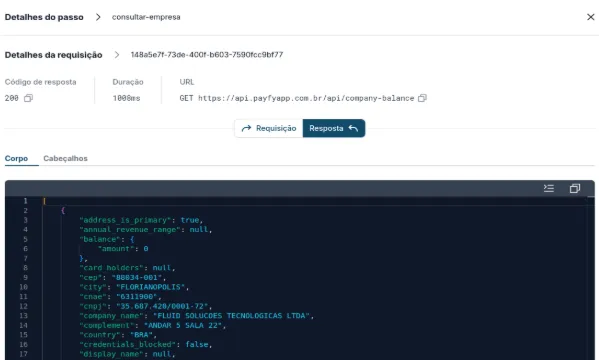This screenshot has height=360, width=599.
Task: Click the "card_holders" line
Action: 127,268
